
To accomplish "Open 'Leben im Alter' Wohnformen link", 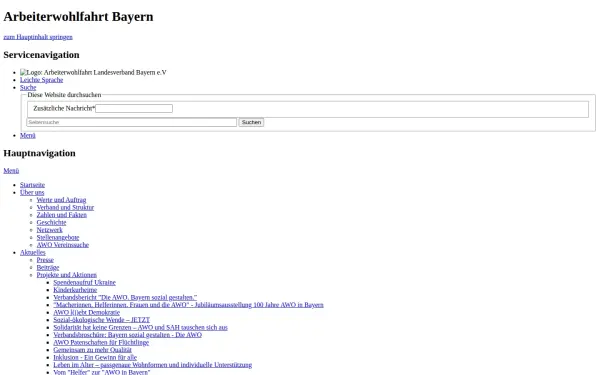I will point(153,365).
